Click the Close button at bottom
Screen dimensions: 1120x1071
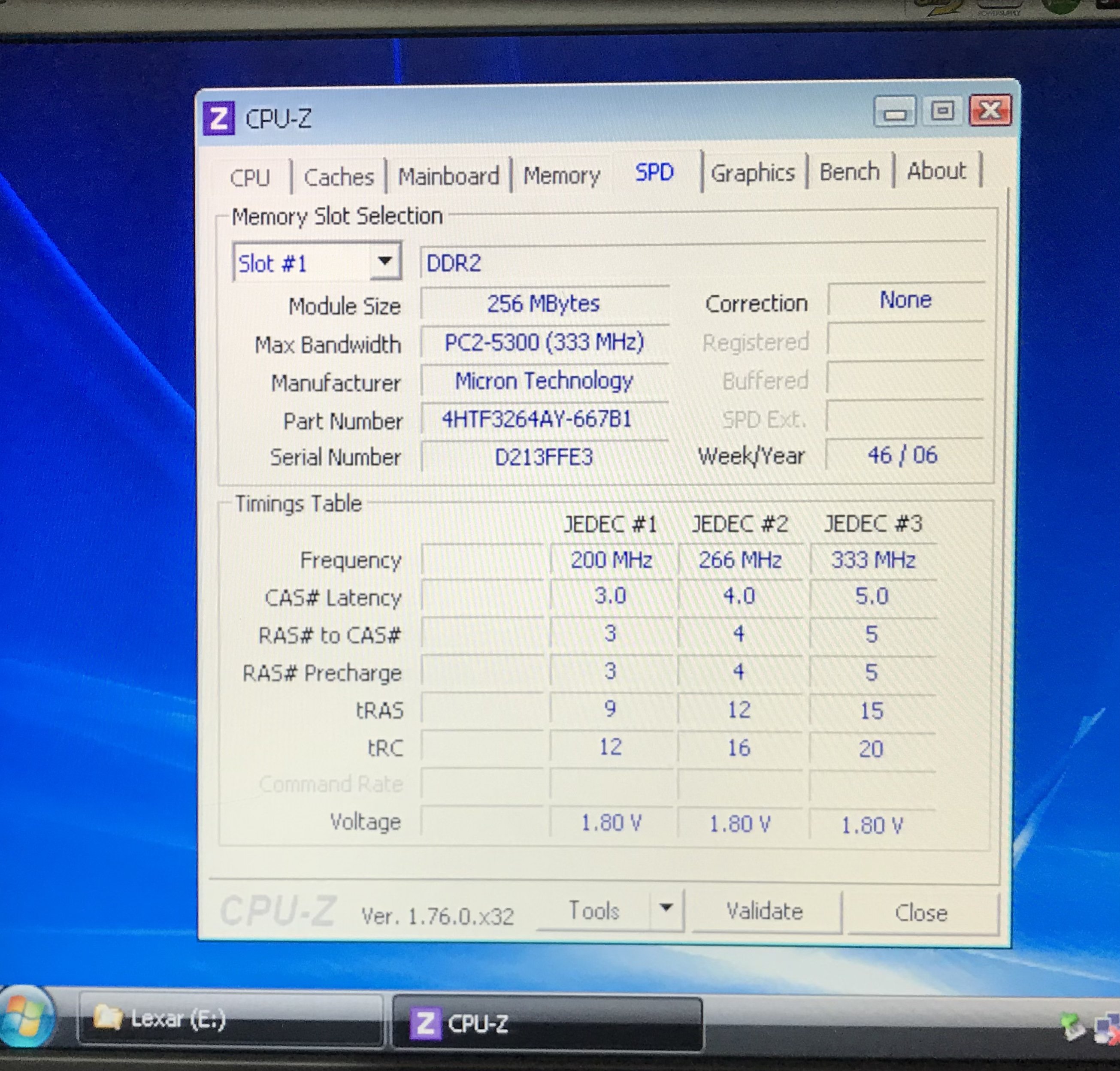921,913
